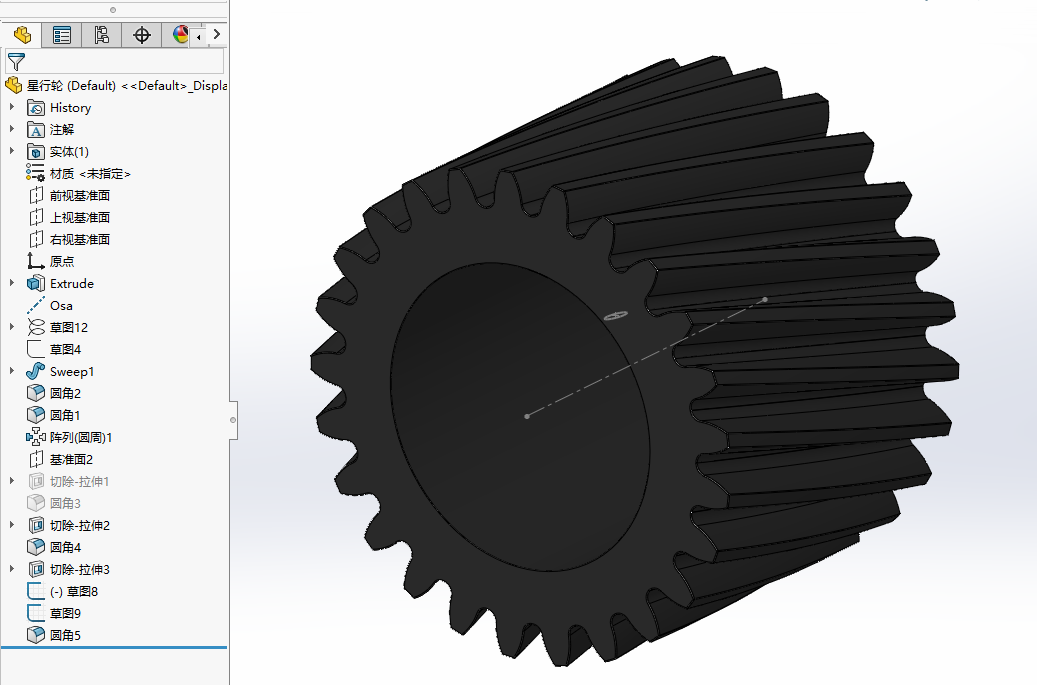The height and width of the screenshot is (685, 1037).
Task: Expand the 切除-拉伸3 feature
Action: click(x=11, y=569)
